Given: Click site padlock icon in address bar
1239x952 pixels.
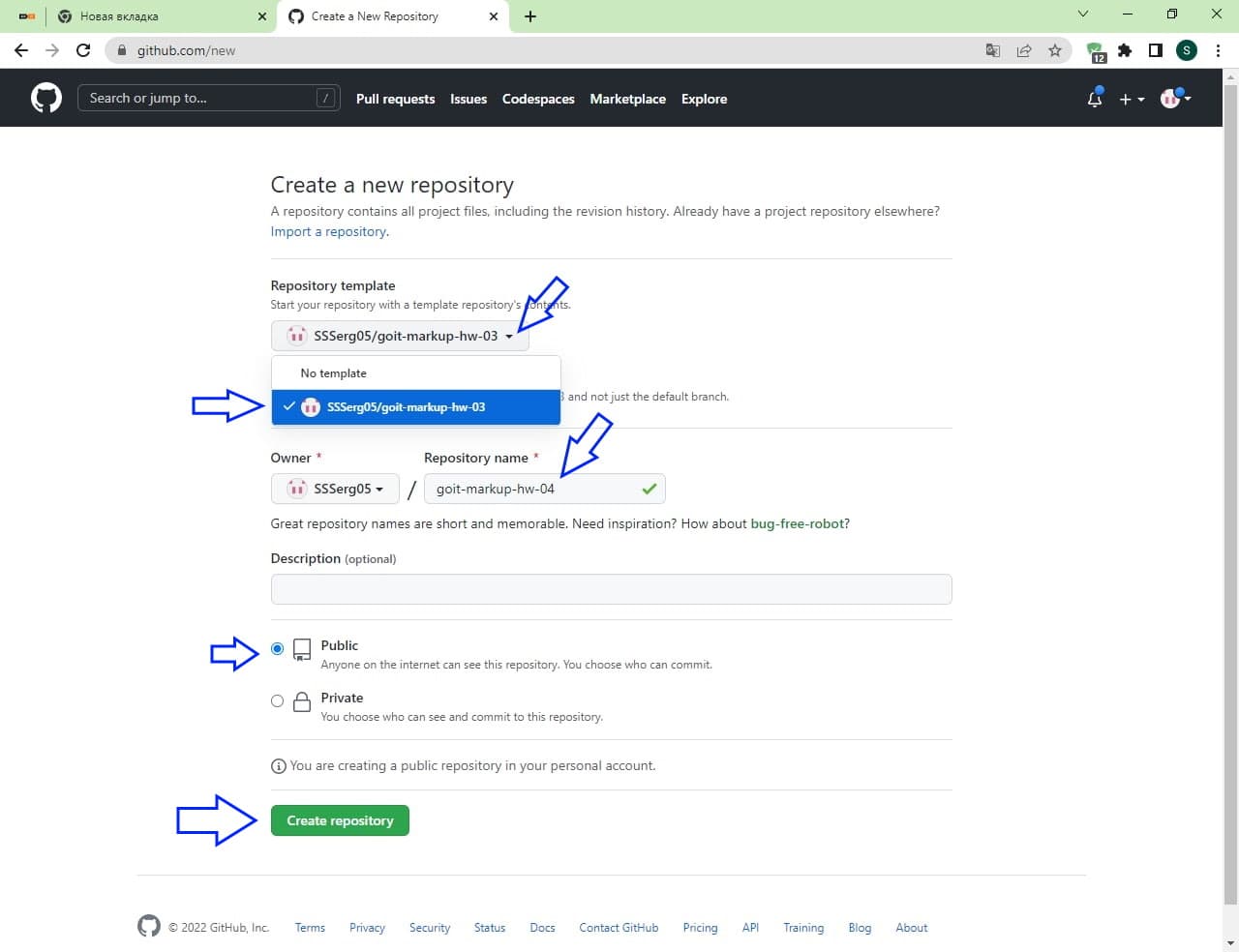Looking at the screenshot, I should [x=121, y=50].
